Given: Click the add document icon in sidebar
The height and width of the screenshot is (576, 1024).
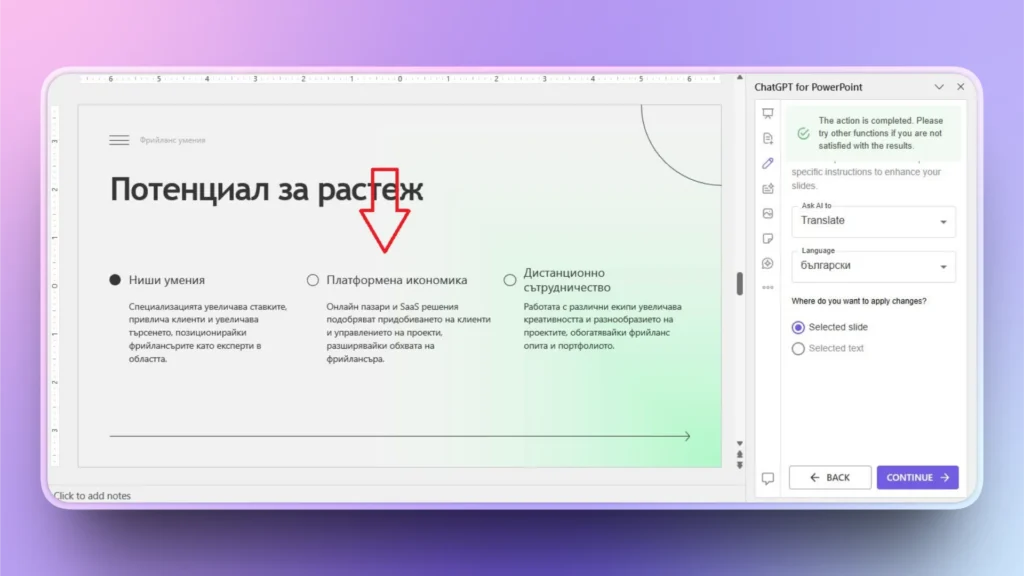Looking at the screenshot, I should [767, 140].
